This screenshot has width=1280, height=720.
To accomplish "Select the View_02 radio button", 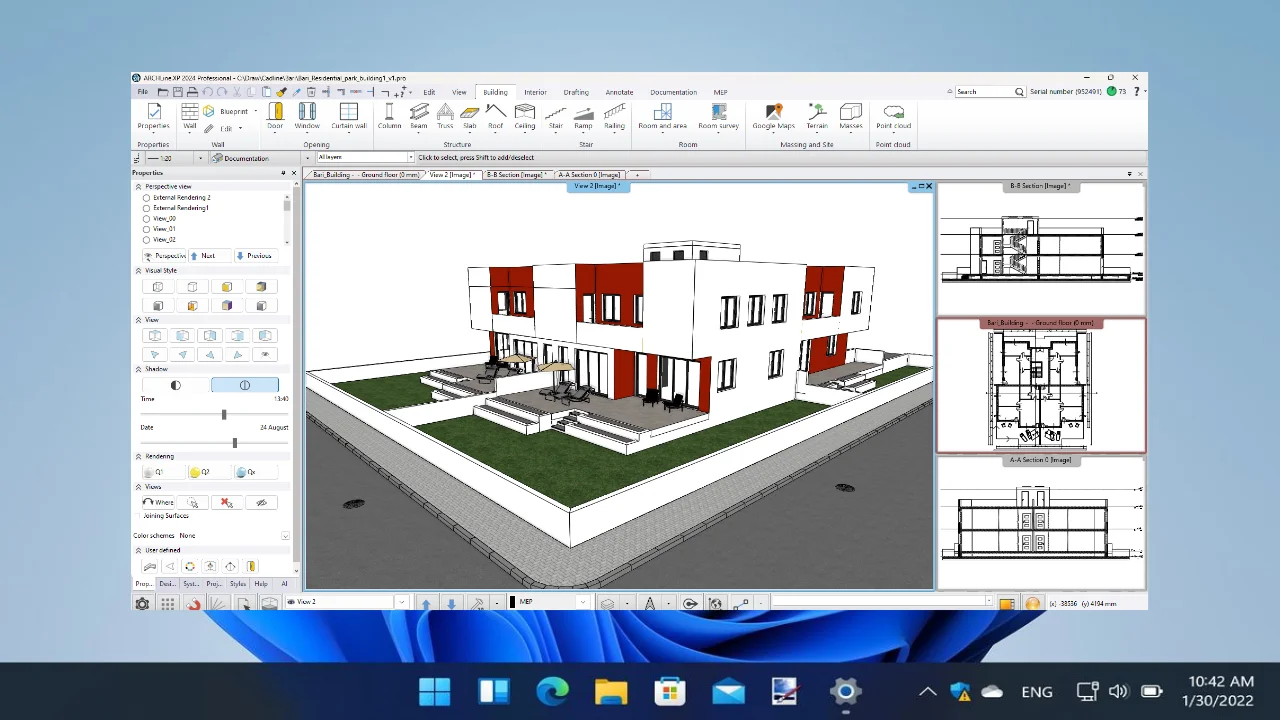I will click(146, 240).
